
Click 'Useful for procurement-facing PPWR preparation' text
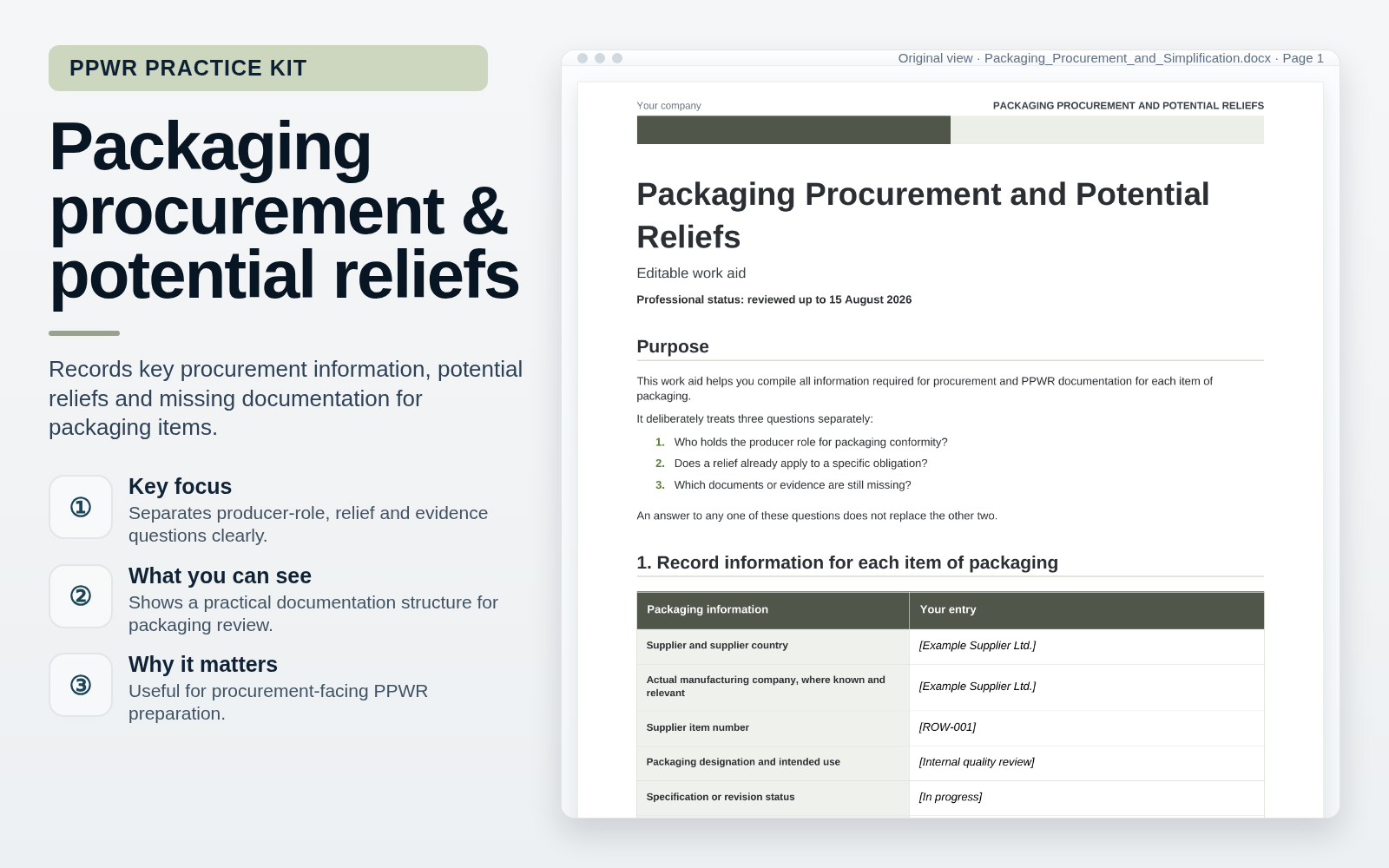(278, 702)
